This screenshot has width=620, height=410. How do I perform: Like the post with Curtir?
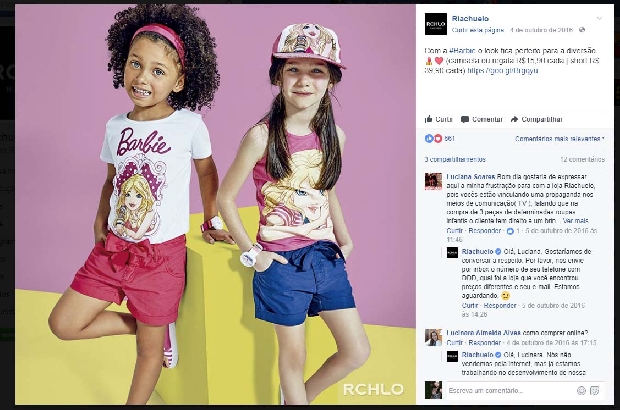click(439, 119)
